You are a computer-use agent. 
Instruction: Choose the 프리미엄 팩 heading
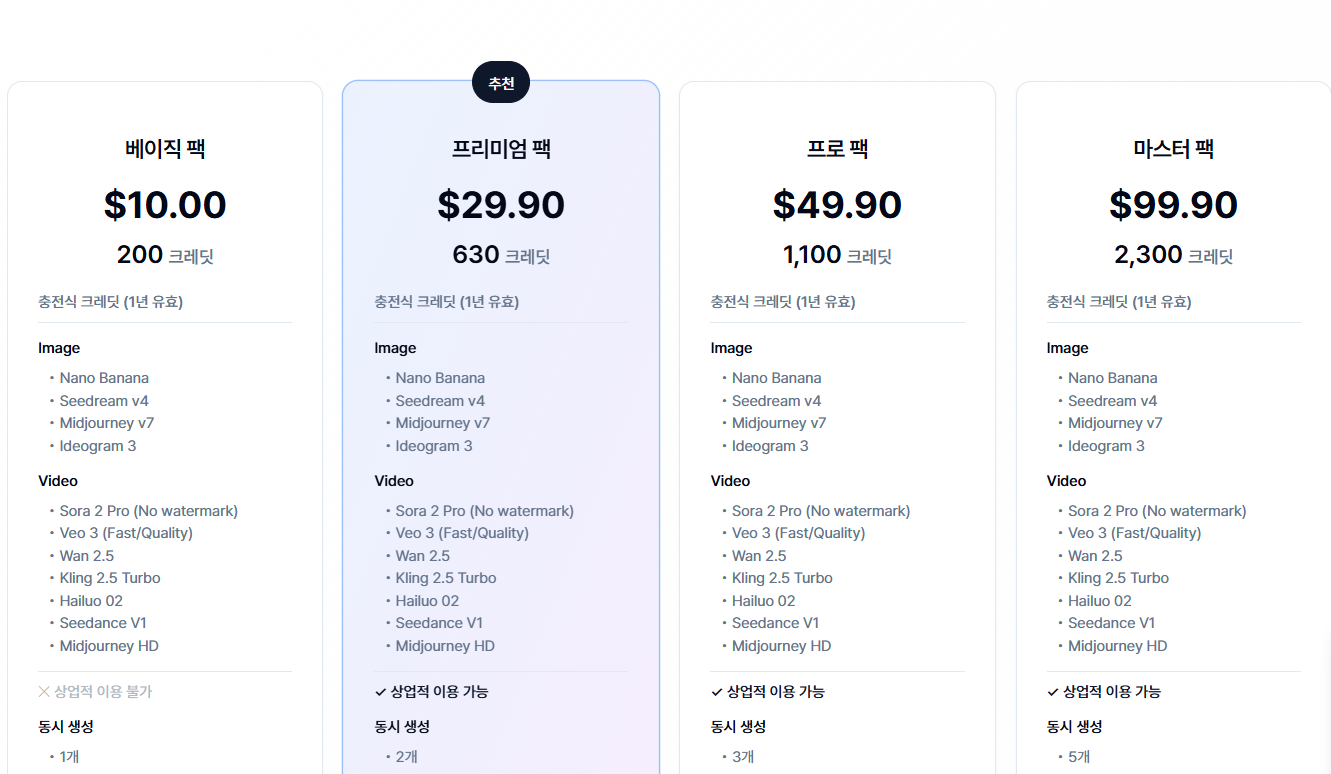(x=501, y=149)
